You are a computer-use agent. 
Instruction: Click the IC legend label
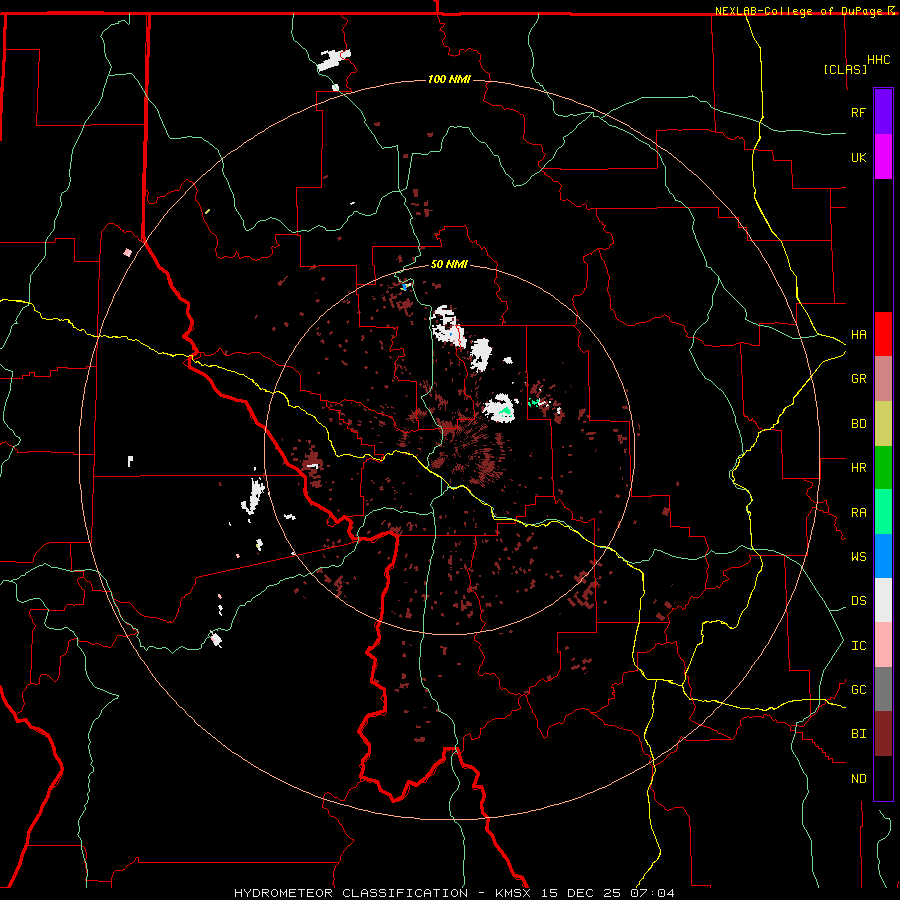click(858, 646)
